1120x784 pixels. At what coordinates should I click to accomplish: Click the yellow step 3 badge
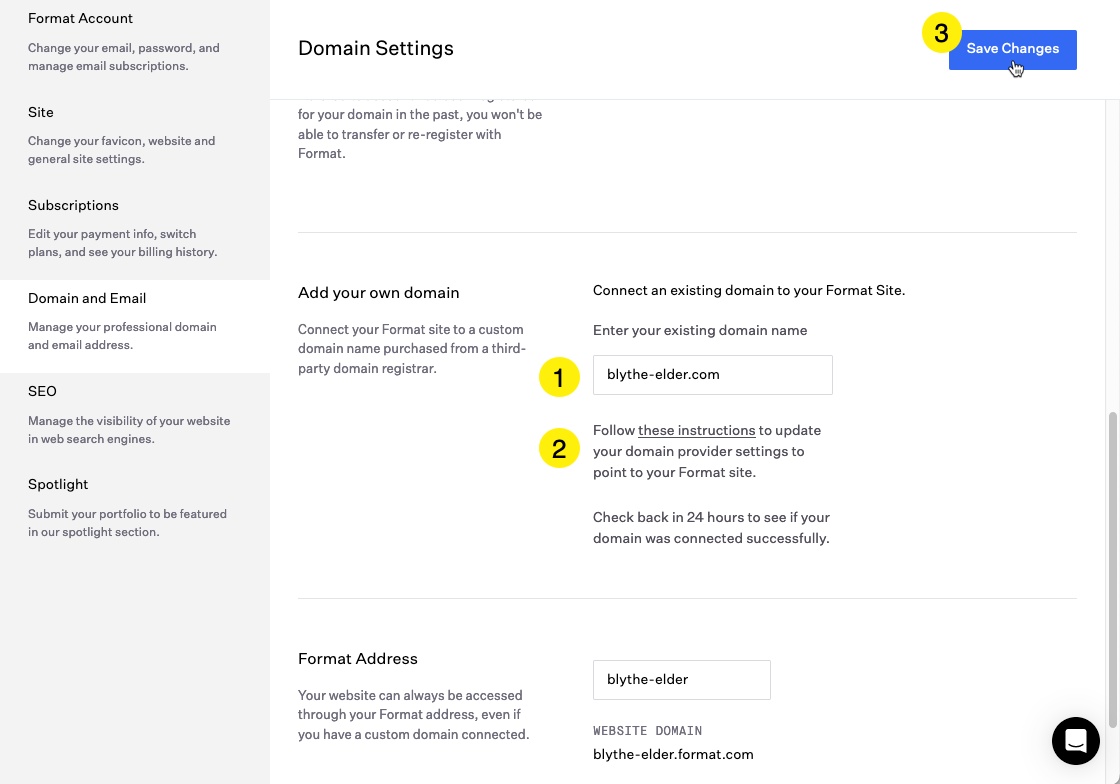coord(941,33)
